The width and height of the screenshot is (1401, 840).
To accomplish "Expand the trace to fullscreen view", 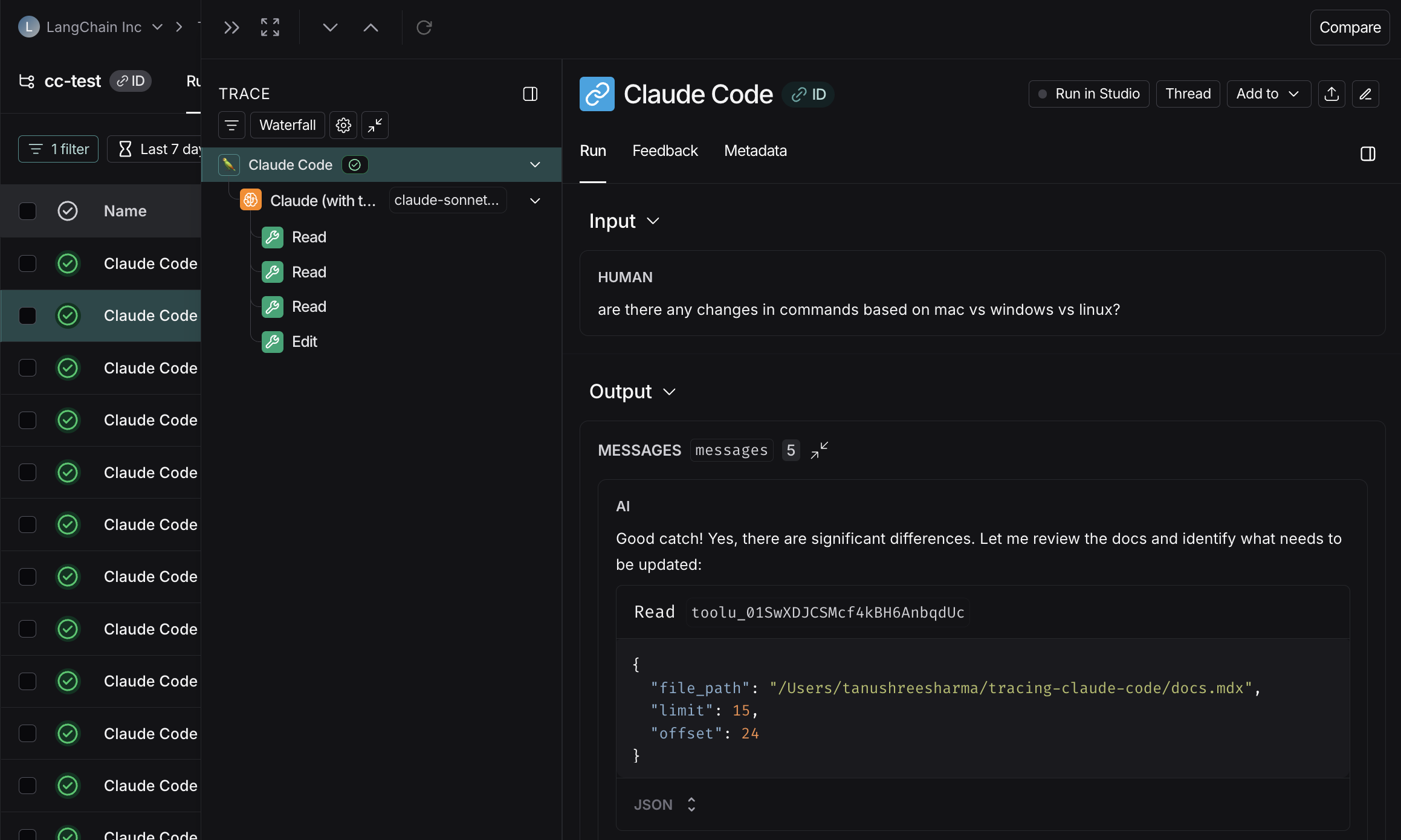I will point(270,27).
